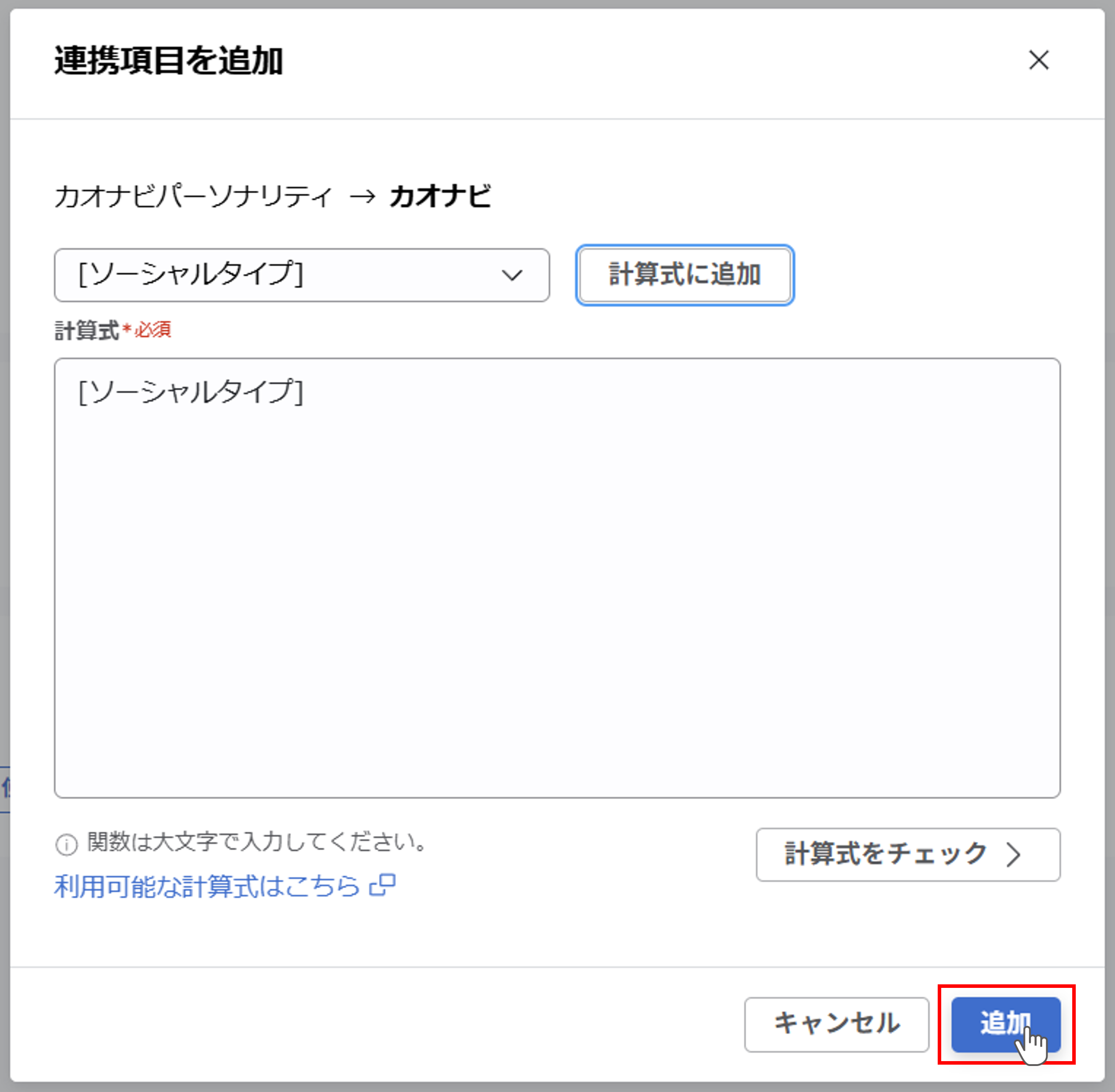
Task: Click the キャンセル button
Action: pos(836,1024)
